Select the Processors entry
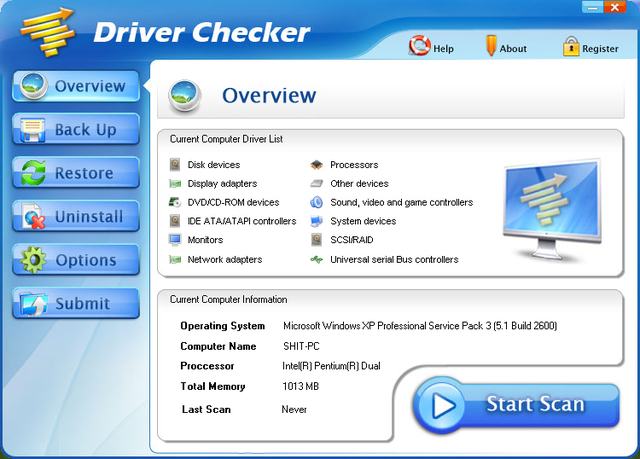The image size is (640, 459). [x=354, y=165]
